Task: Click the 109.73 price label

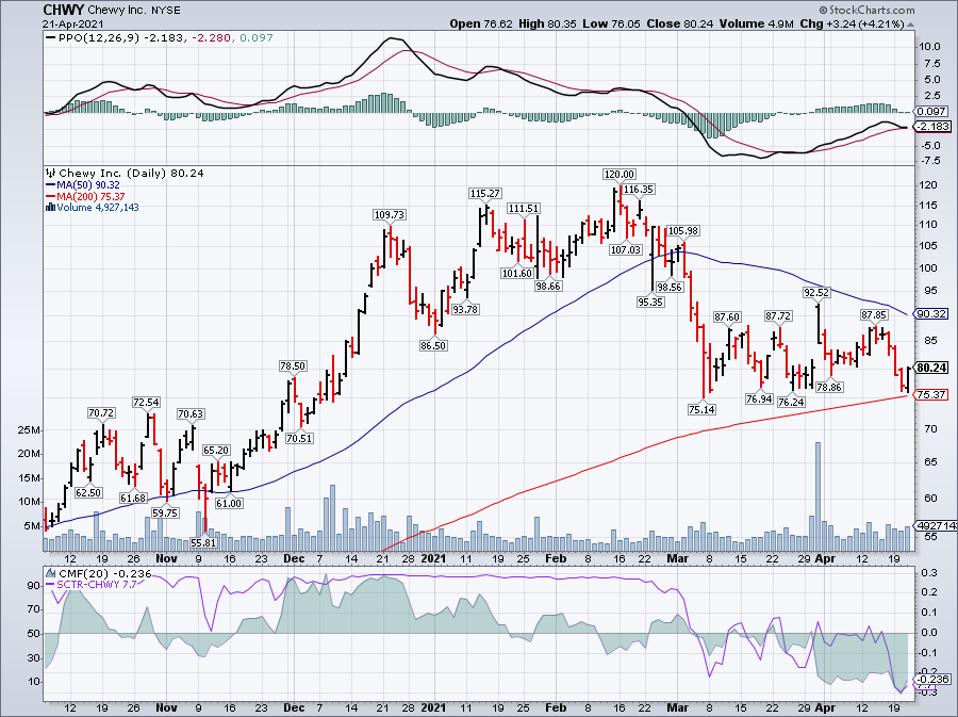Action: [x=389, y=215]
